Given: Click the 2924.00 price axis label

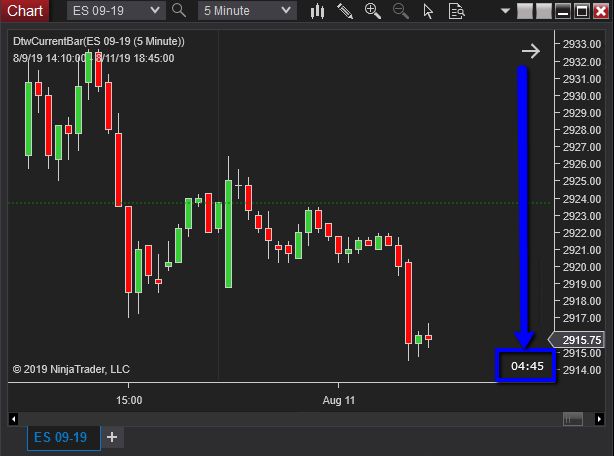Looking at the screenshot, I should click(x=582, y=199).
